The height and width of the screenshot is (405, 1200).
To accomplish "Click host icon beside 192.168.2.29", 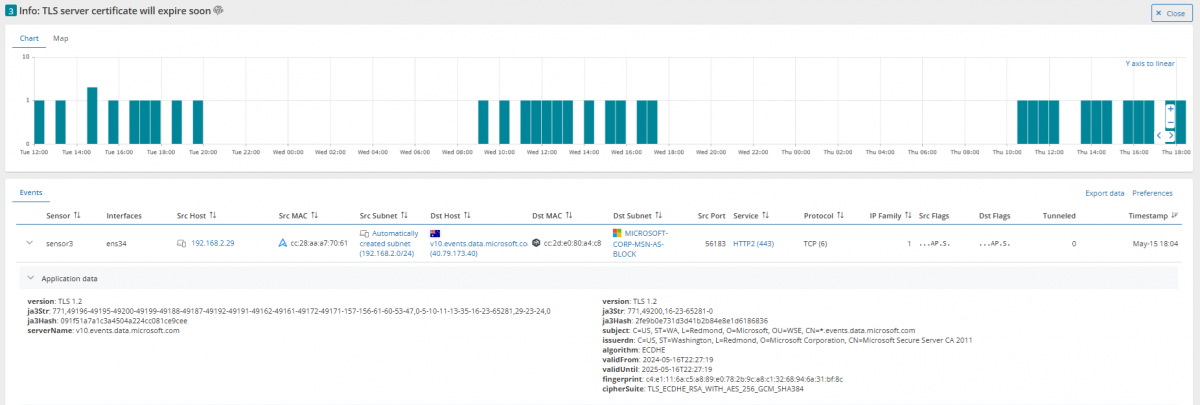I will click(182, 243).
